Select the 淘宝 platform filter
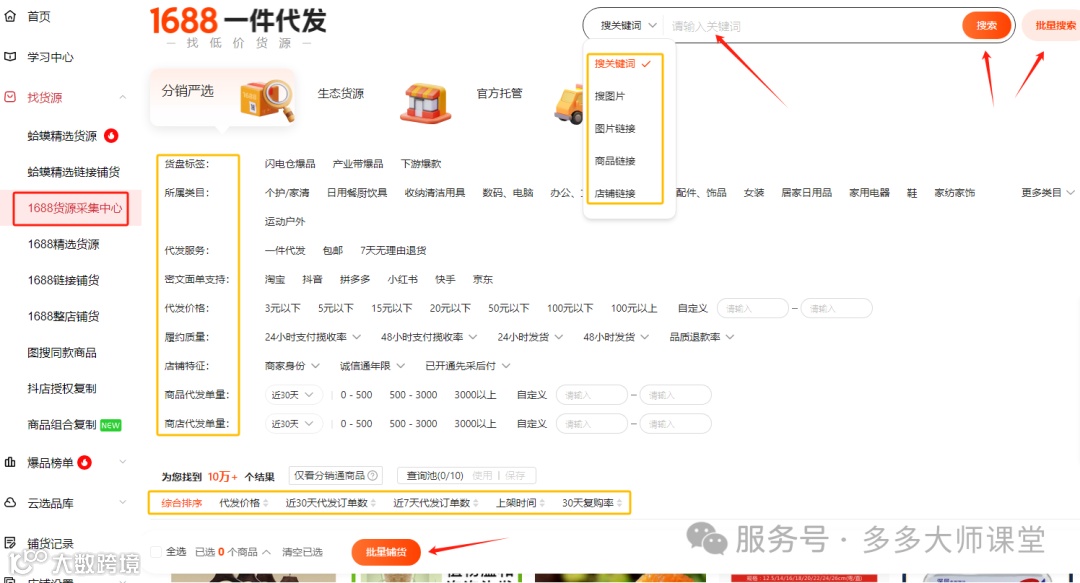Viewport: 1080px width, 583px height. [x=275, y=279]
